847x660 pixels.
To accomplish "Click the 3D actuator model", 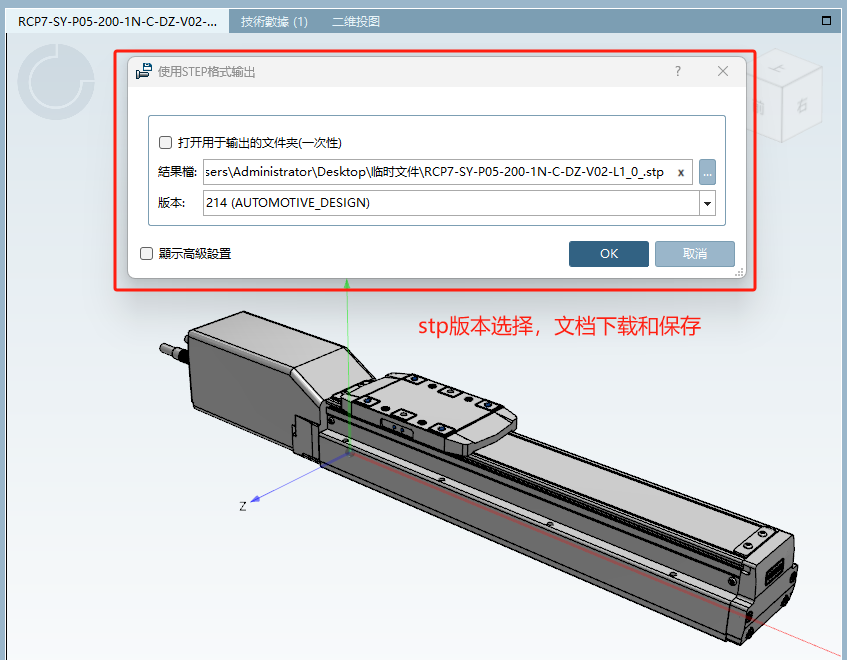I will (x=478, y=478).
